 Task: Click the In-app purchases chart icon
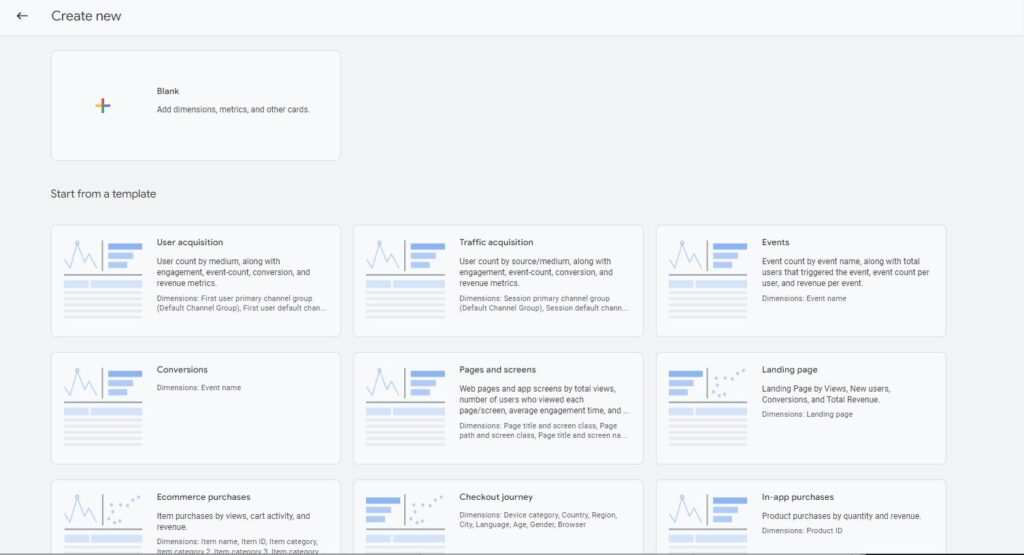pos(708,522)
